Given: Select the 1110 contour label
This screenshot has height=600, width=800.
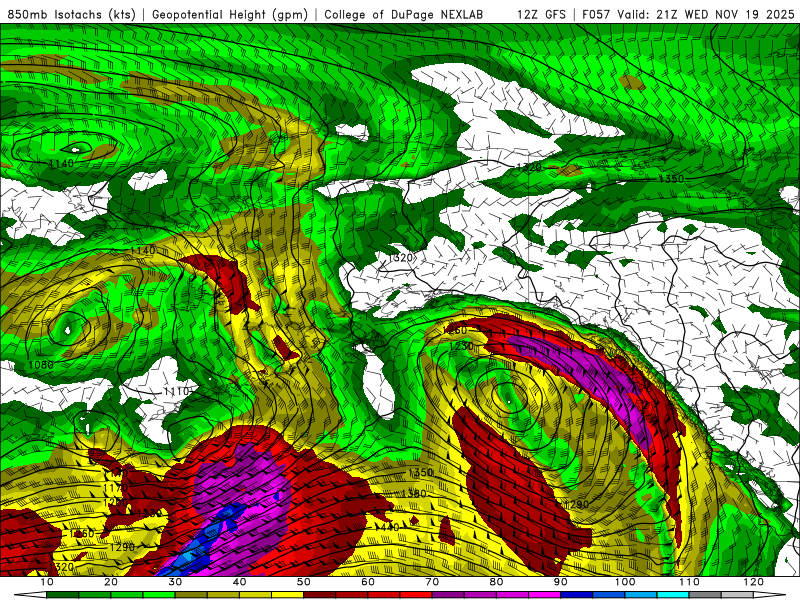Looking at the screenshot, I should (177, 392).
